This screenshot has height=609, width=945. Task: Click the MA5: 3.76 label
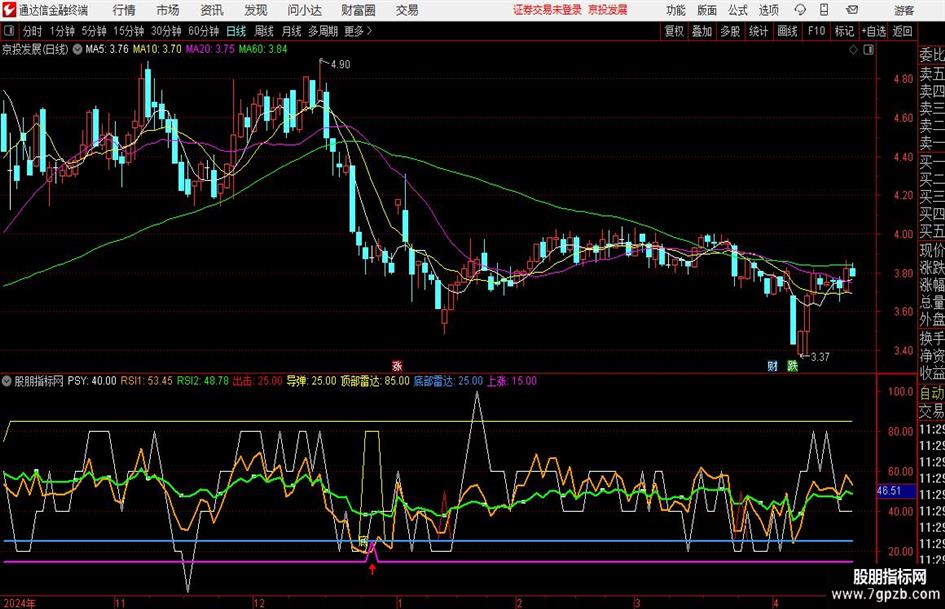107,49
